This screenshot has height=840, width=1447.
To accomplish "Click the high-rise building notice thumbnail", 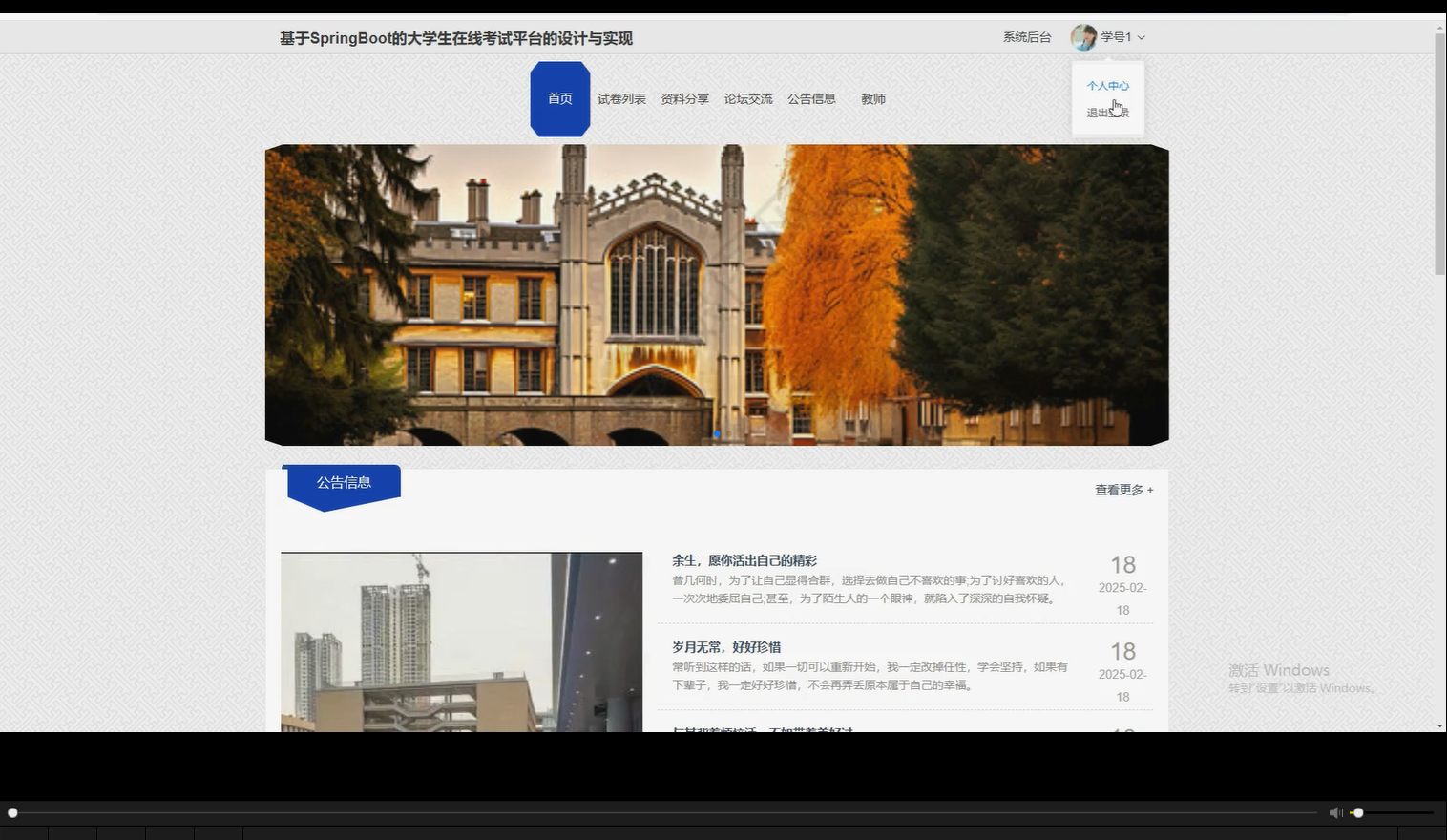I will [x=462, y=641].
